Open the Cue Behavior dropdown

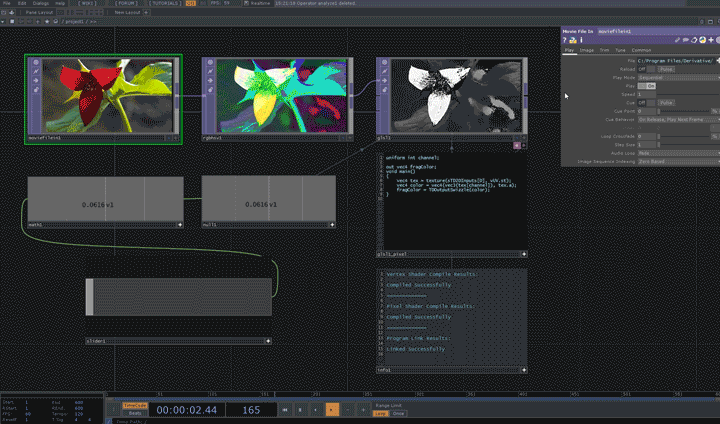tap(679, 119)
